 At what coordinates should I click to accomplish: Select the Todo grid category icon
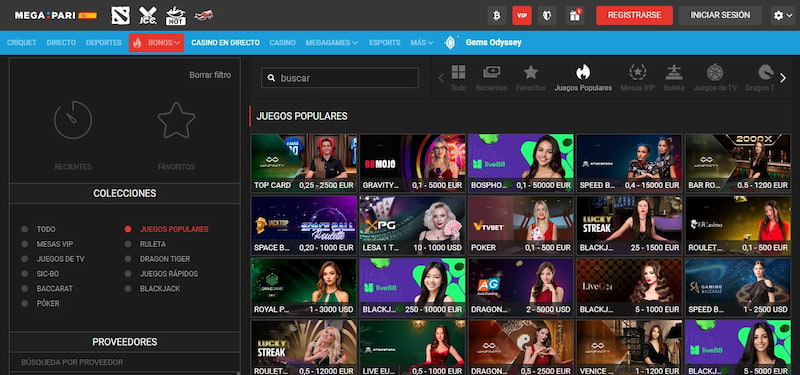(x=458, y=72)
